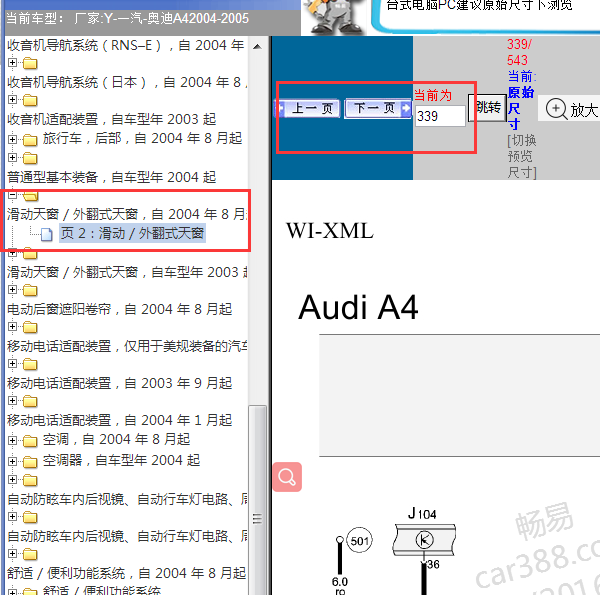Screen dimensions: 600x595
Task: Select label 移动电话适配装置，自 2003 年 9 月起
Action: (119, 383)
